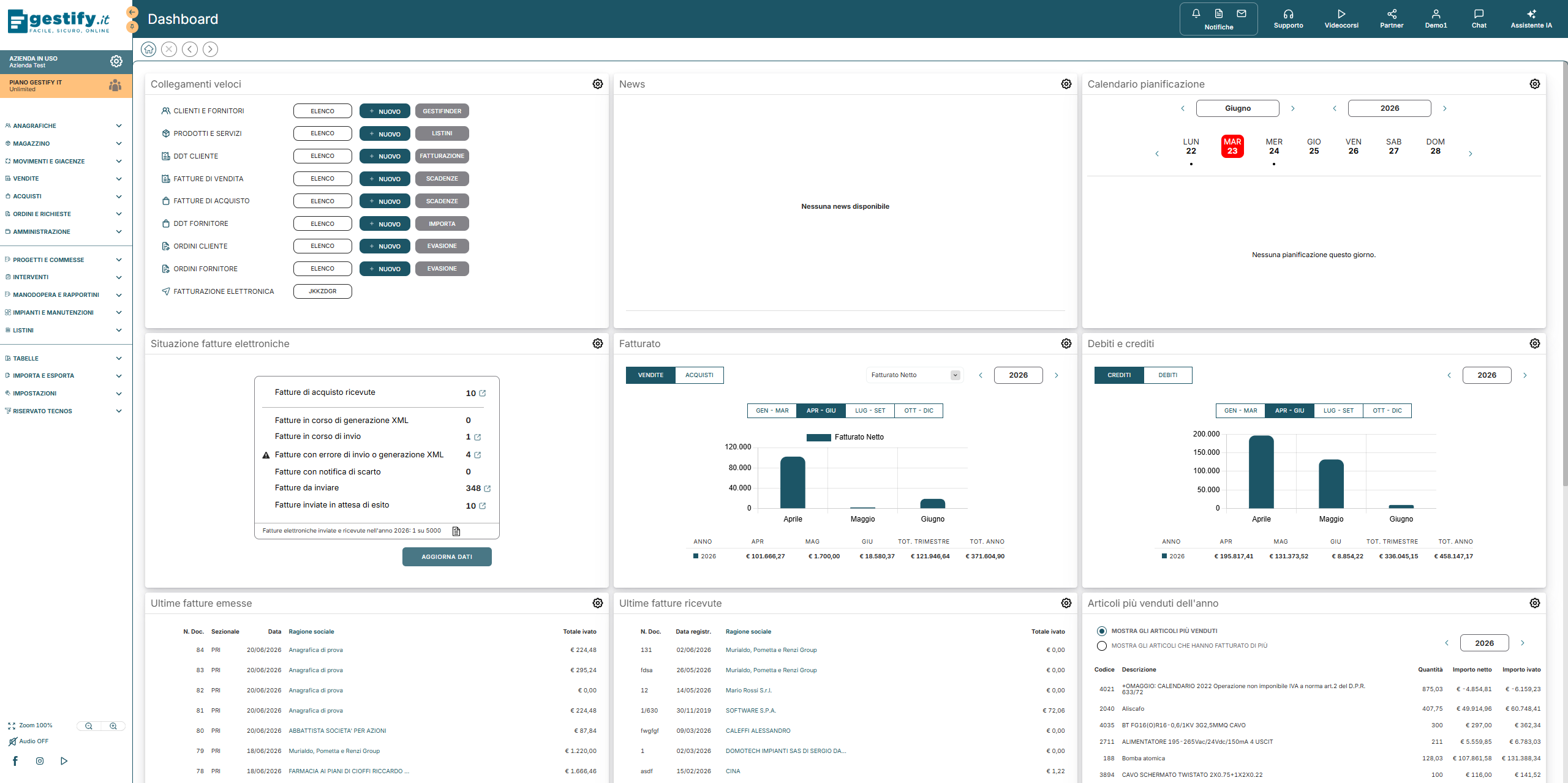Click the close tab X circle icon

(x=169, y=49)
